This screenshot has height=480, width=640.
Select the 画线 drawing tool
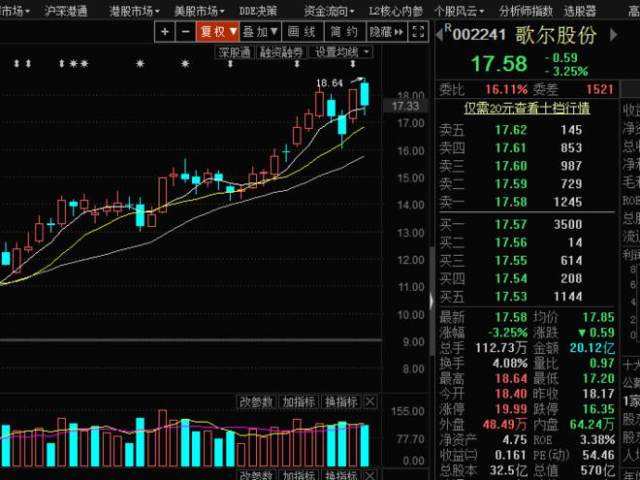point(302,32)
